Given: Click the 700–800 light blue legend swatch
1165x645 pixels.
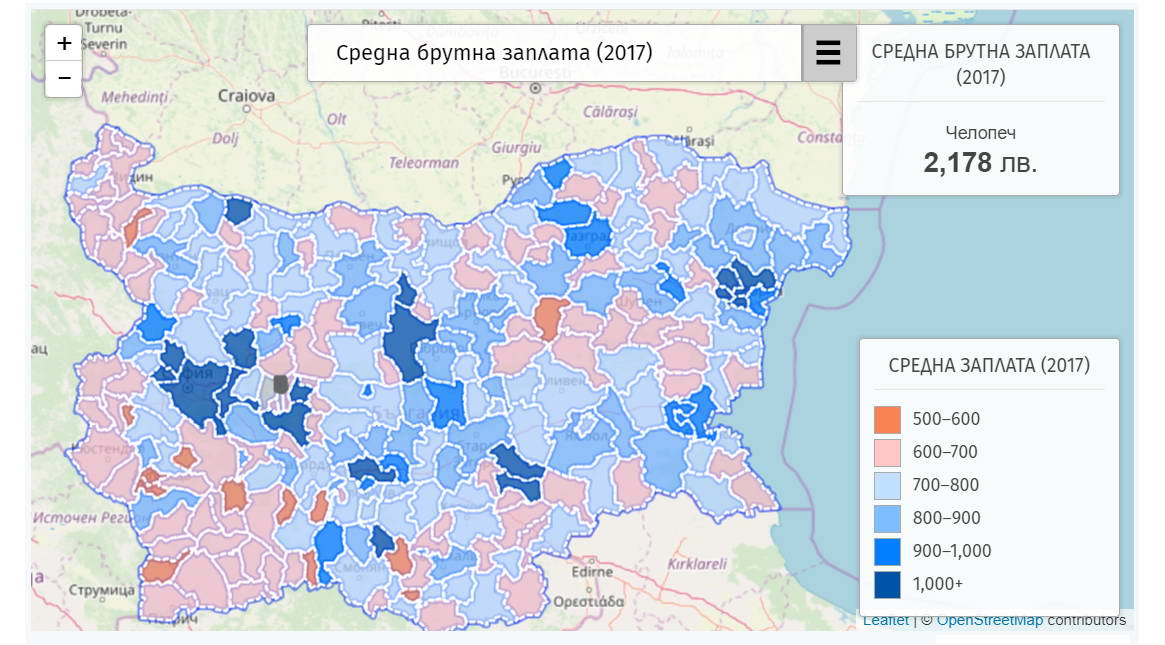Looking at the screenshot, I should (x=887, y=485).
